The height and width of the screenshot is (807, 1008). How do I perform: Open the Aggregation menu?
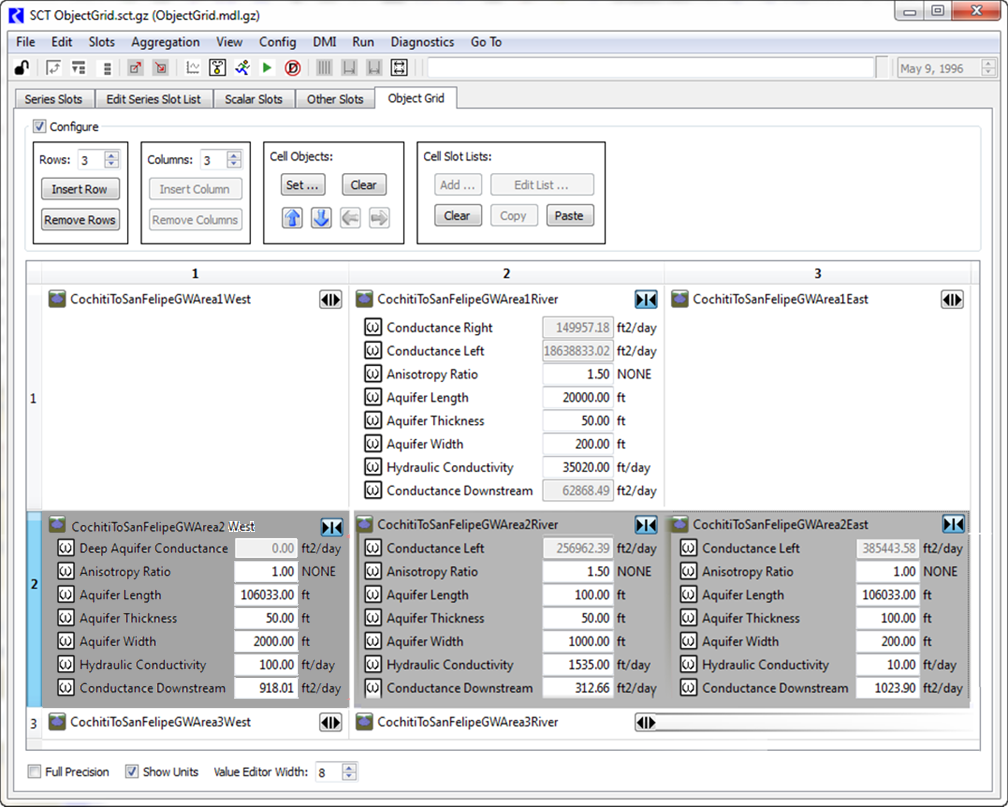165,42
